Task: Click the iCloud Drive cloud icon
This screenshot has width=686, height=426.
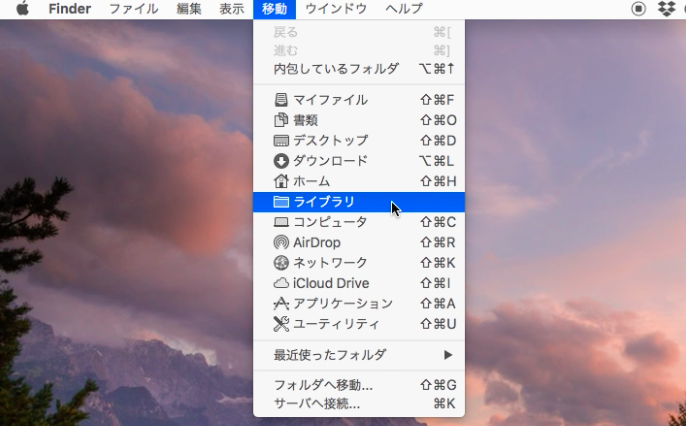Action: (x=281, y=283)
